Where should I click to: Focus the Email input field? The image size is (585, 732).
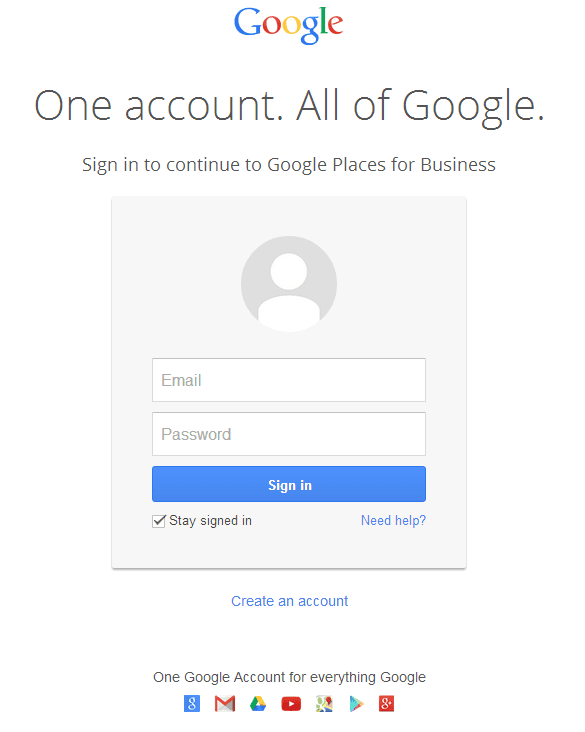289,380
